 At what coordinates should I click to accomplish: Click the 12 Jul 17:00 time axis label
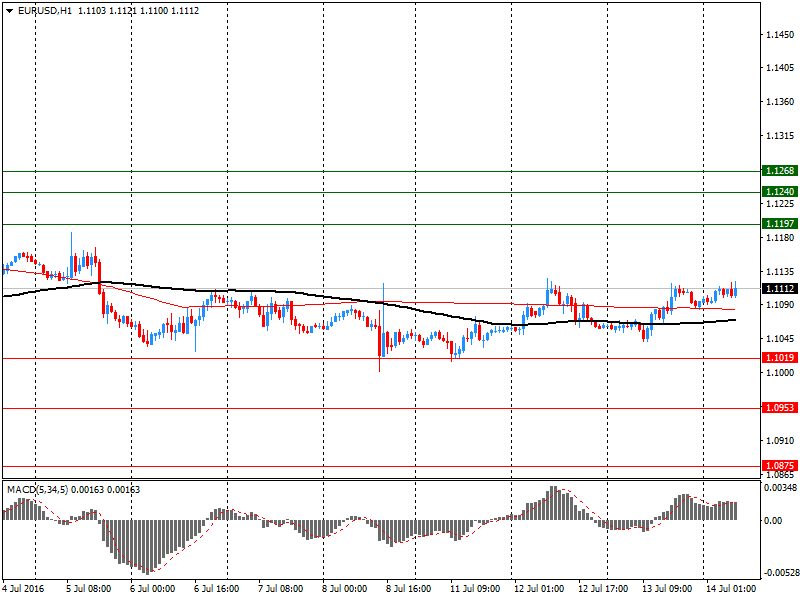point(603,589)
